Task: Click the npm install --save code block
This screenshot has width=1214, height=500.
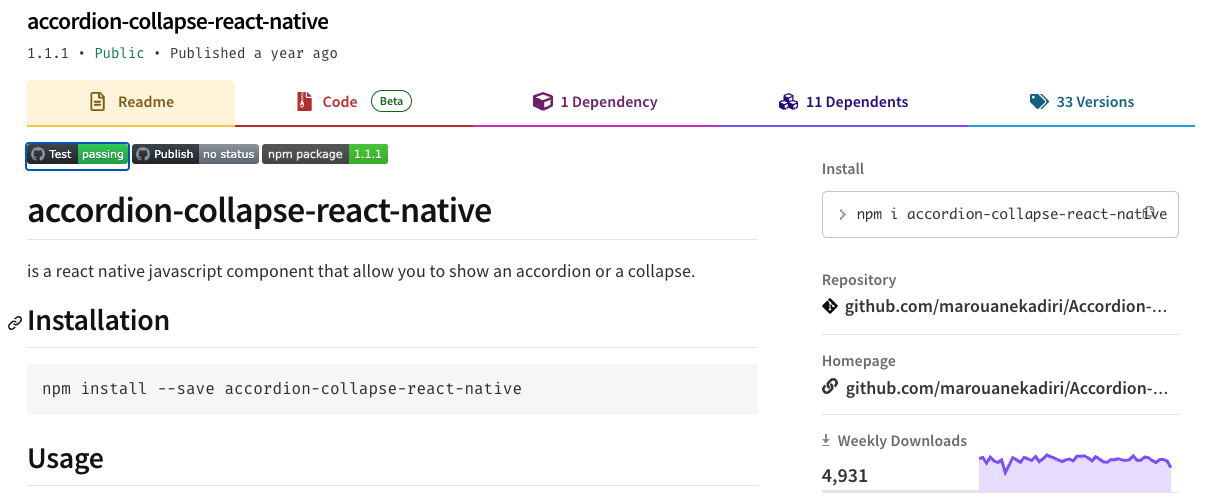Action: (x=392, y=389)
